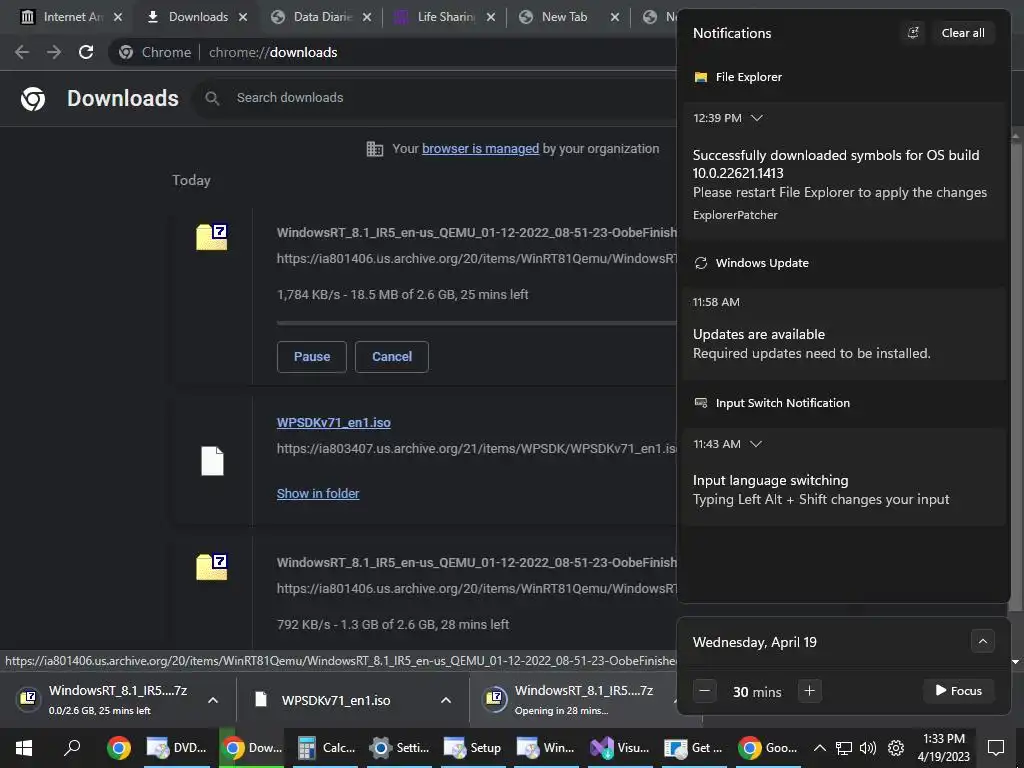Open the Windows Start menu
The image size is (1024, 768).
(24, 748)
